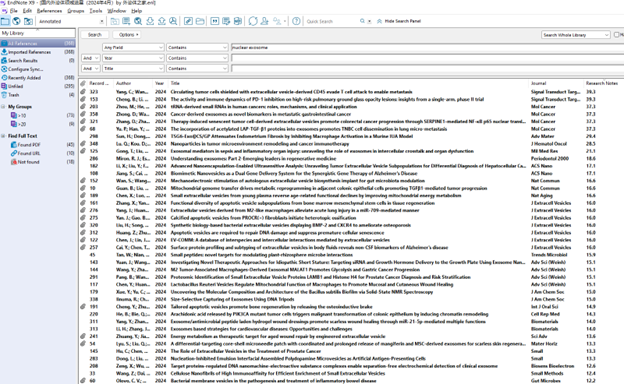Click the empty Year search value field
This screenshot has width=624, height=384.
[x=427, y=58]
